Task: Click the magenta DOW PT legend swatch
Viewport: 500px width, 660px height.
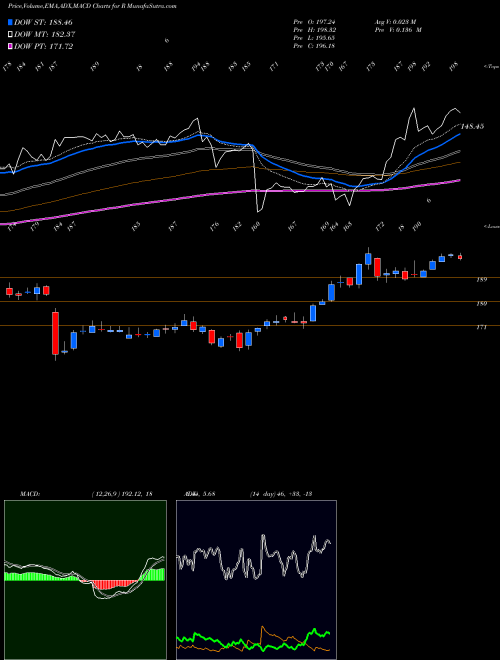Action: click(11, 46)
